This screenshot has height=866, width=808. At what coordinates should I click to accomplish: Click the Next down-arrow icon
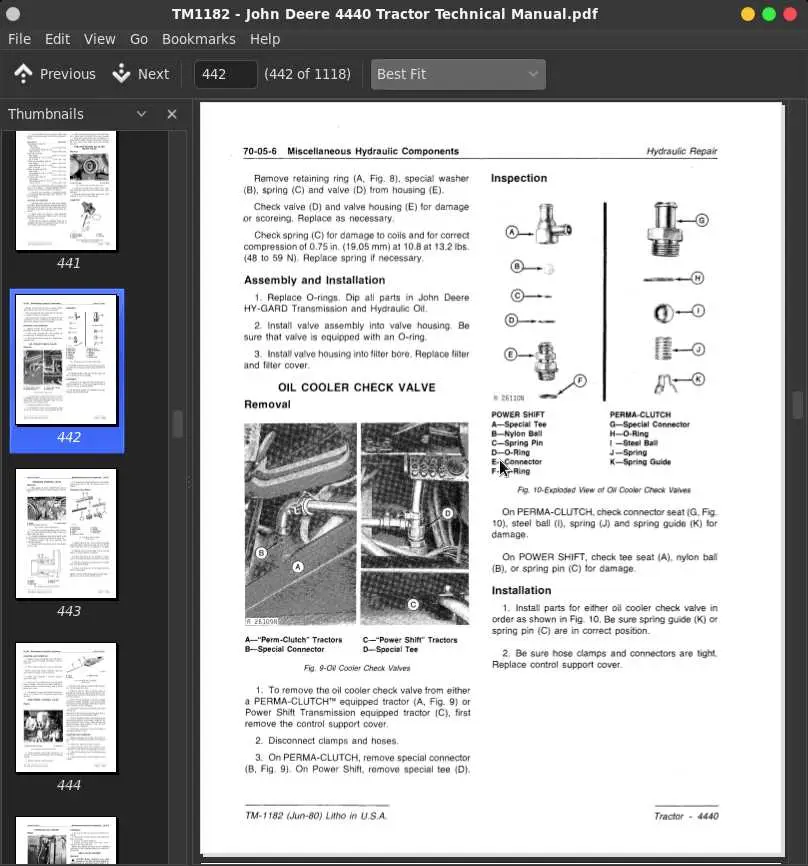(x=121, y=74)
